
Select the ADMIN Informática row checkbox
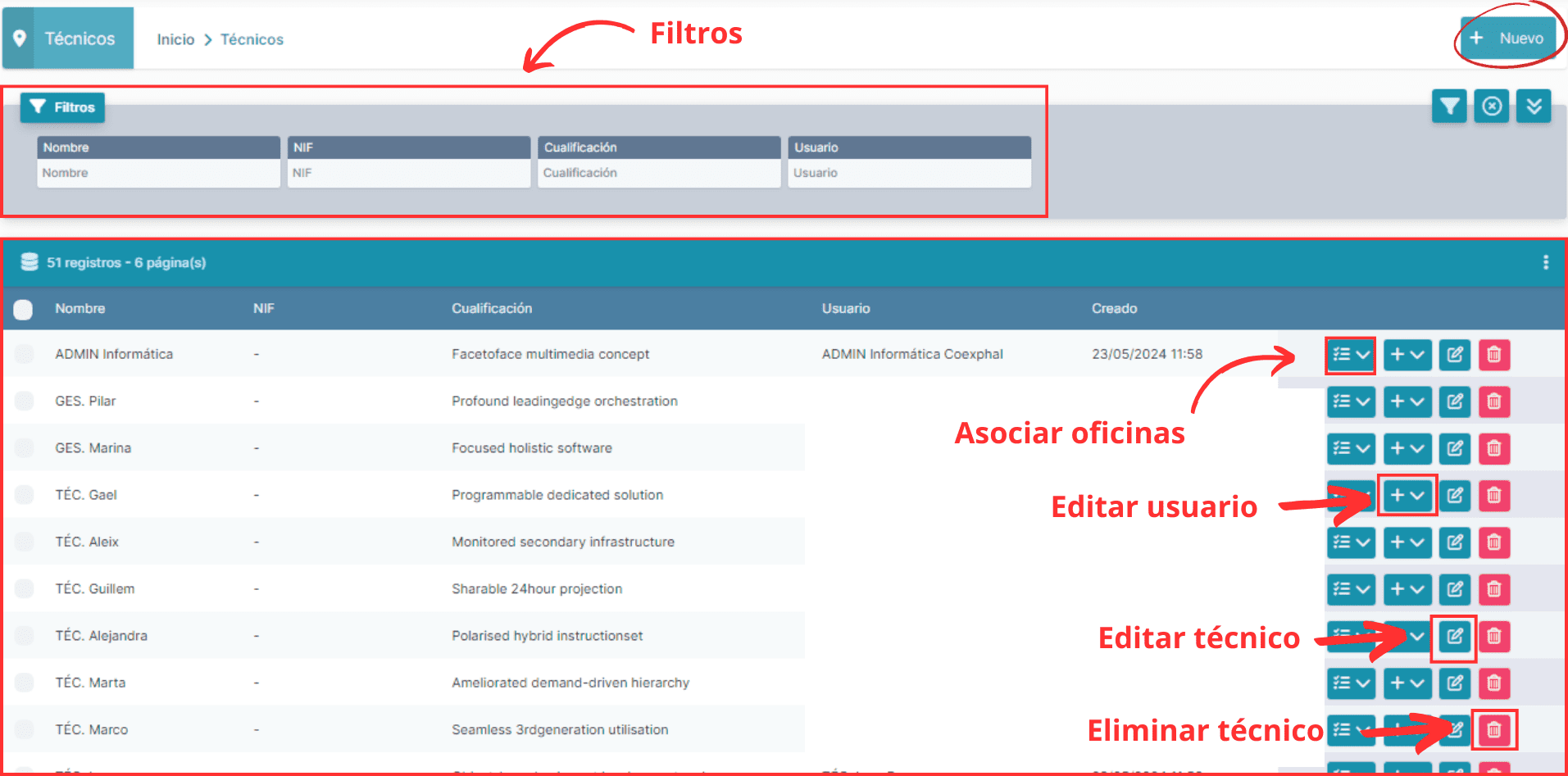[24, 354]
